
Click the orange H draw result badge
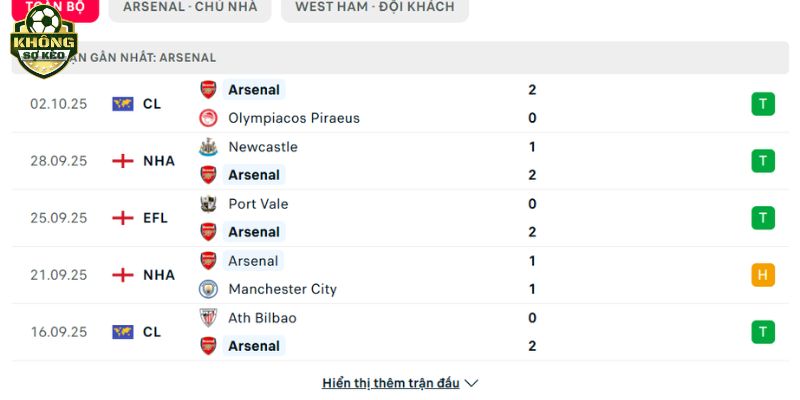[x=763, y=275]
